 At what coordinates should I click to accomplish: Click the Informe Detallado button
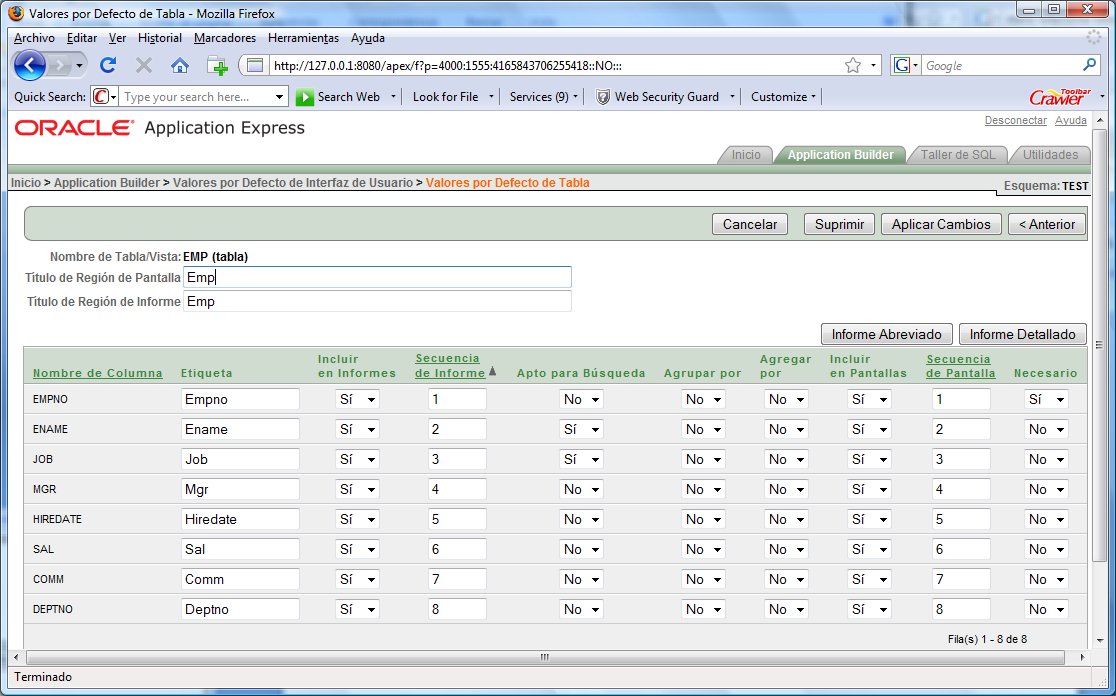pyautogui.click(x=1022, y=334)
